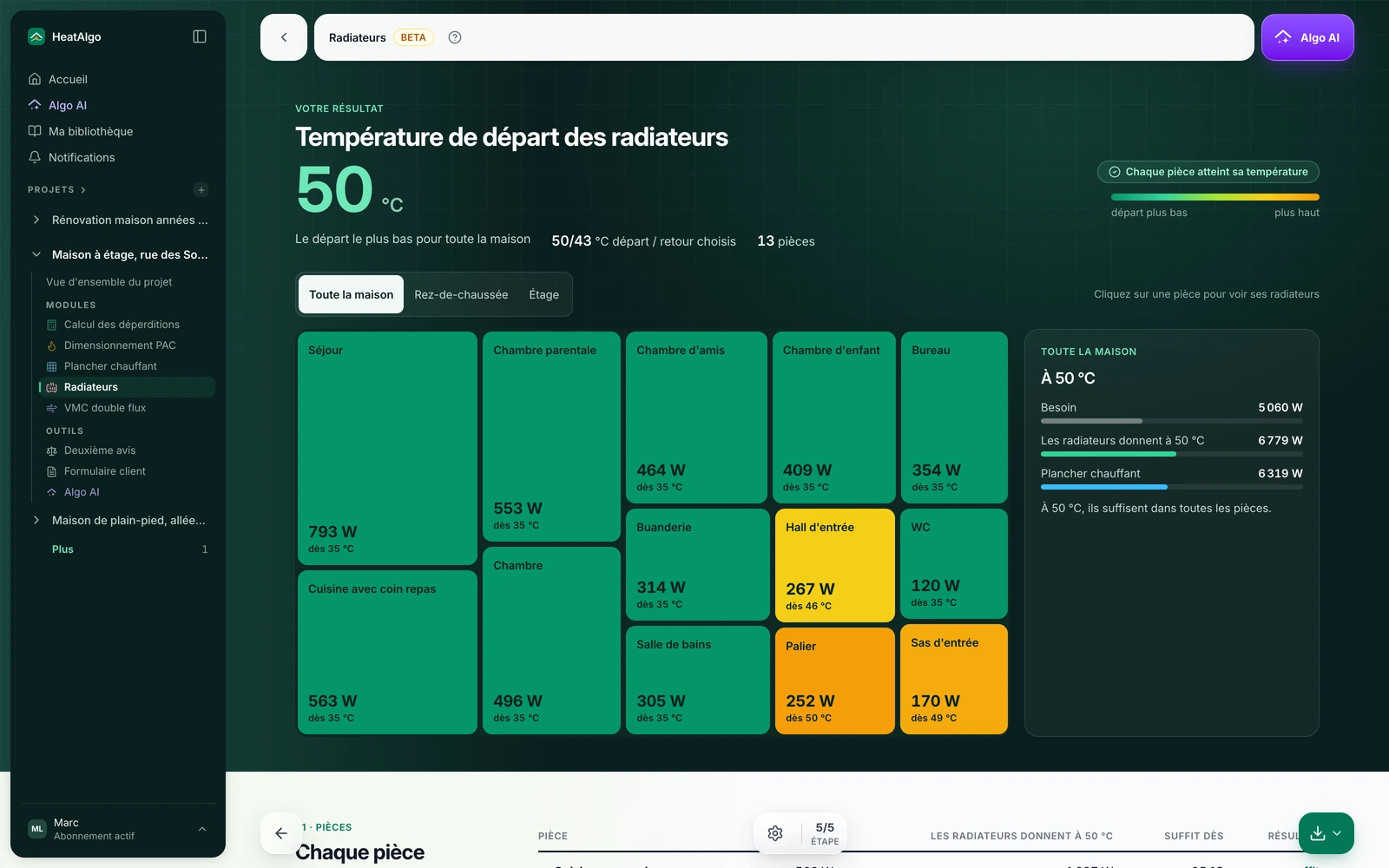Screen dimensions: 1389x868
Task: Select Toute la maison tab
Action: click(351, 294)
